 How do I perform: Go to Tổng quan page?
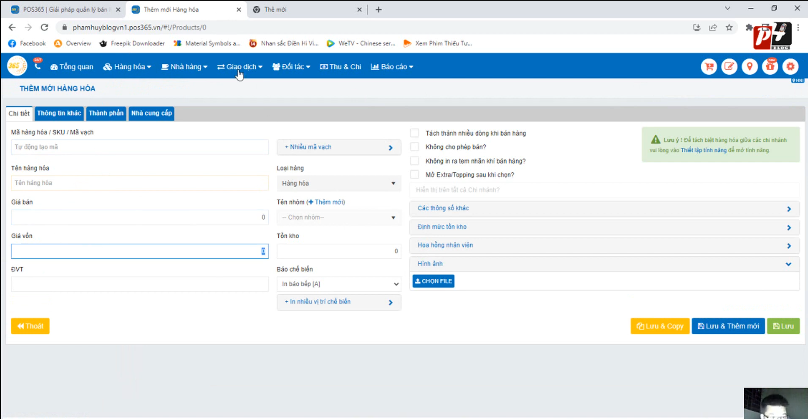(72, 66)
